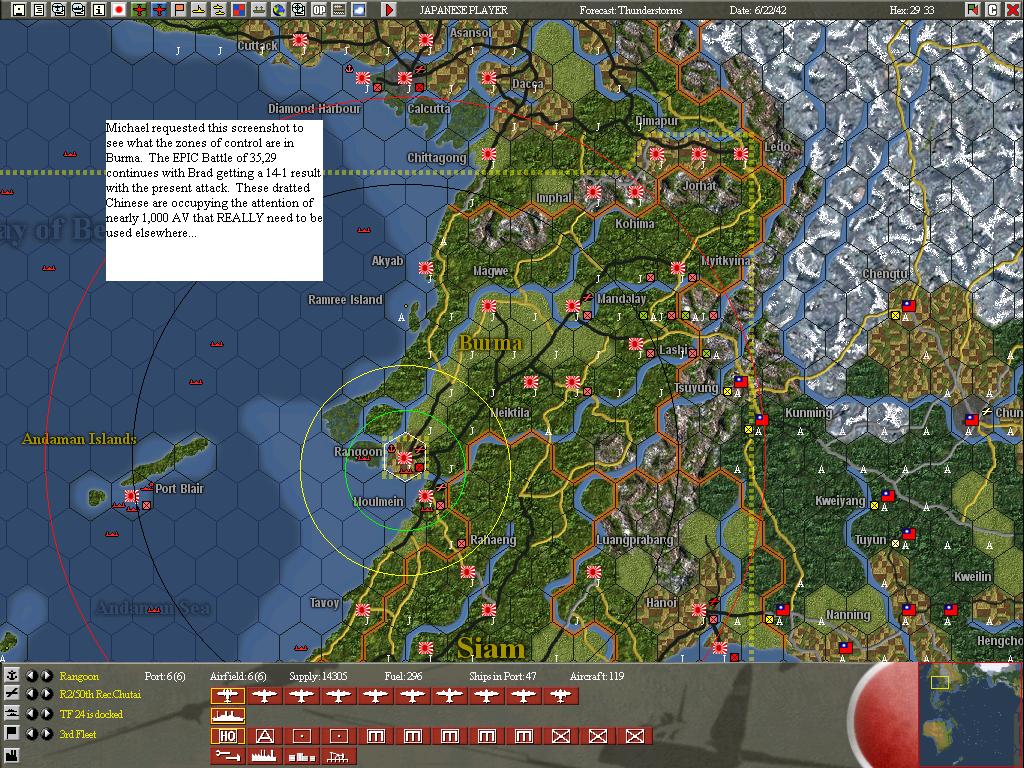The width and height of the screenshot is (1024, 768).
Task: Click the Chittagong label on the map
Action: [x=436, y=157]
